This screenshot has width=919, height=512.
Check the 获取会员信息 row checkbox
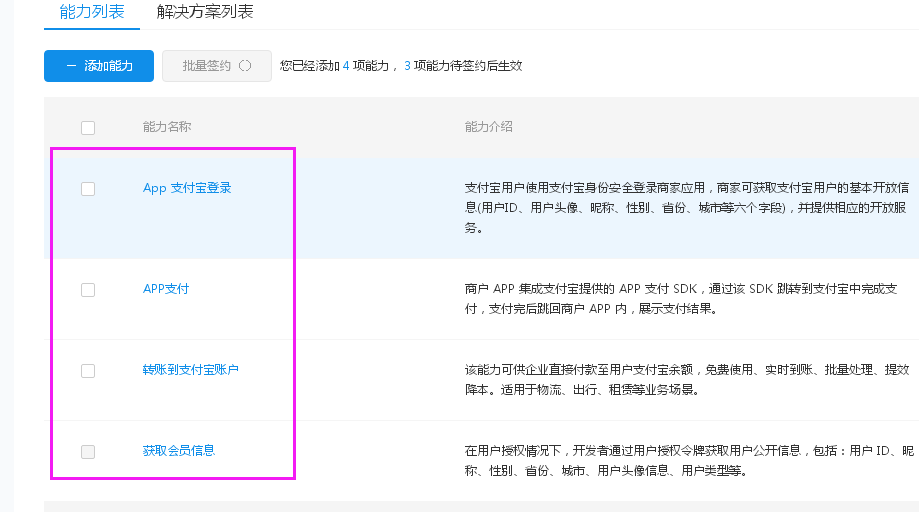click(88, 452)
